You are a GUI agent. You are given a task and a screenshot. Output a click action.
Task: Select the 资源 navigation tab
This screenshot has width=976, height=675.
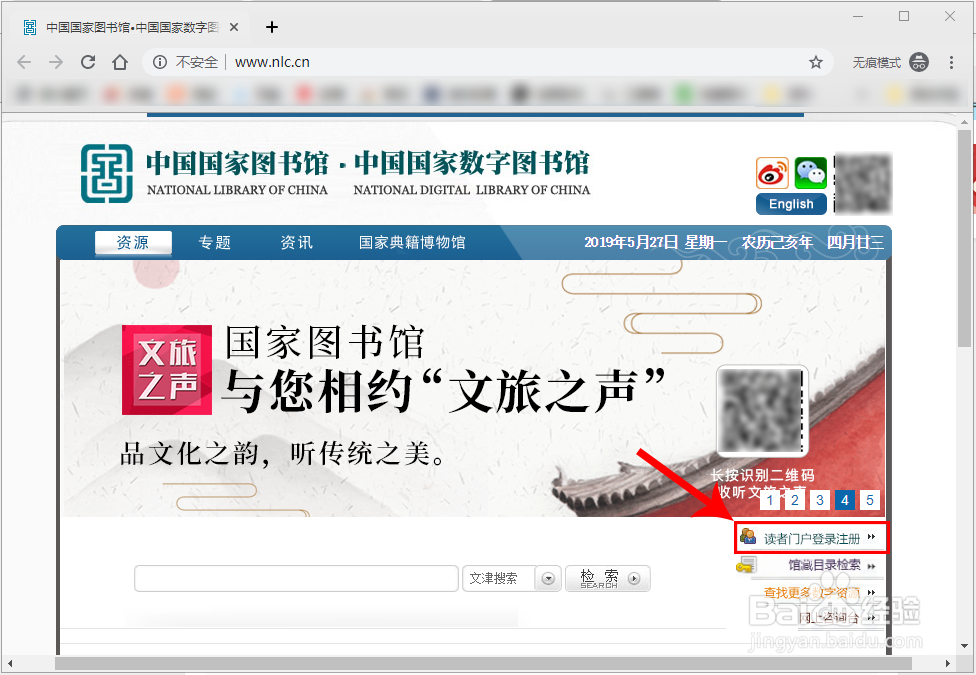pos(133,242)
